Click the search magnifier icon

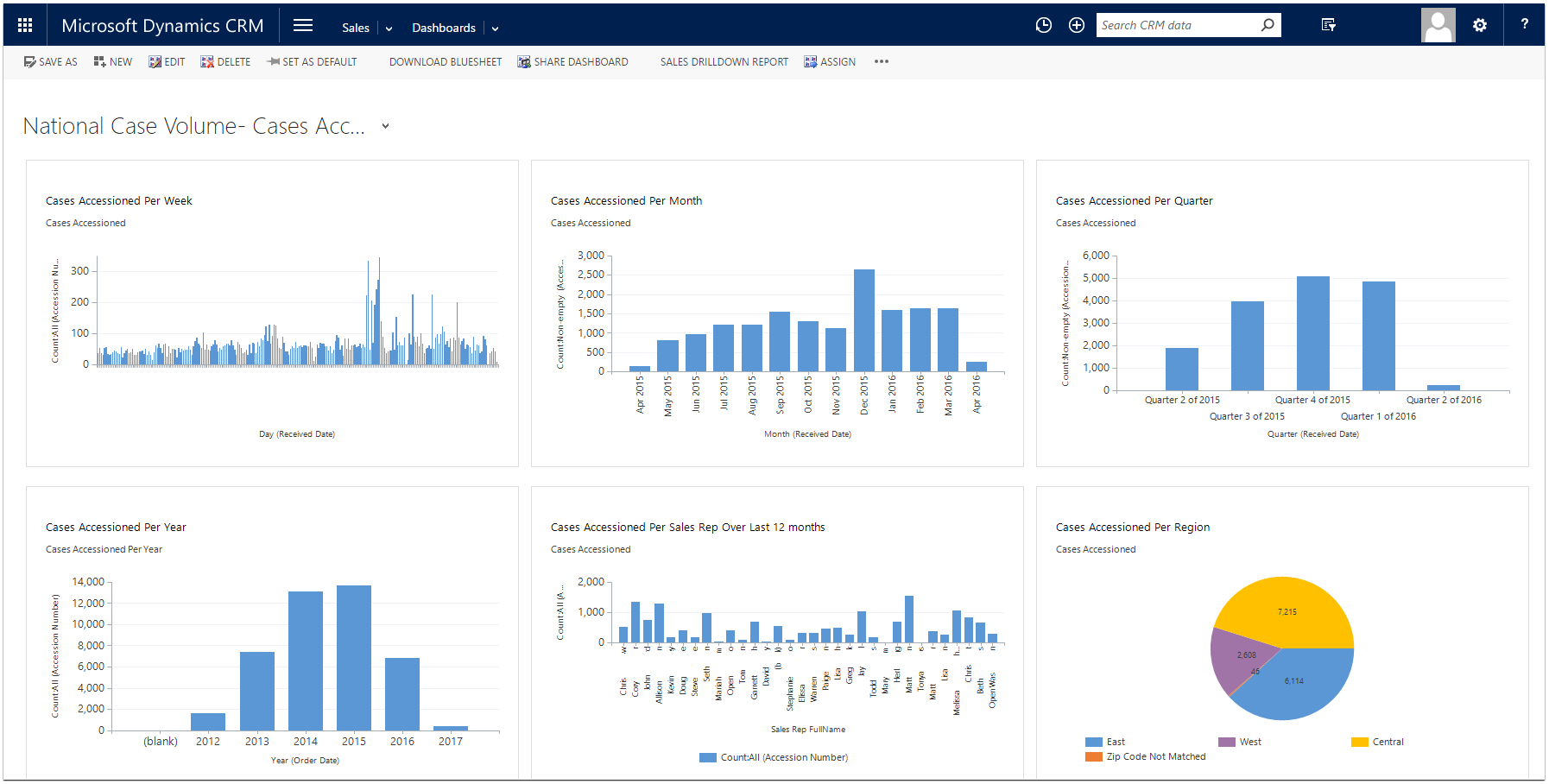[1268, 25]
